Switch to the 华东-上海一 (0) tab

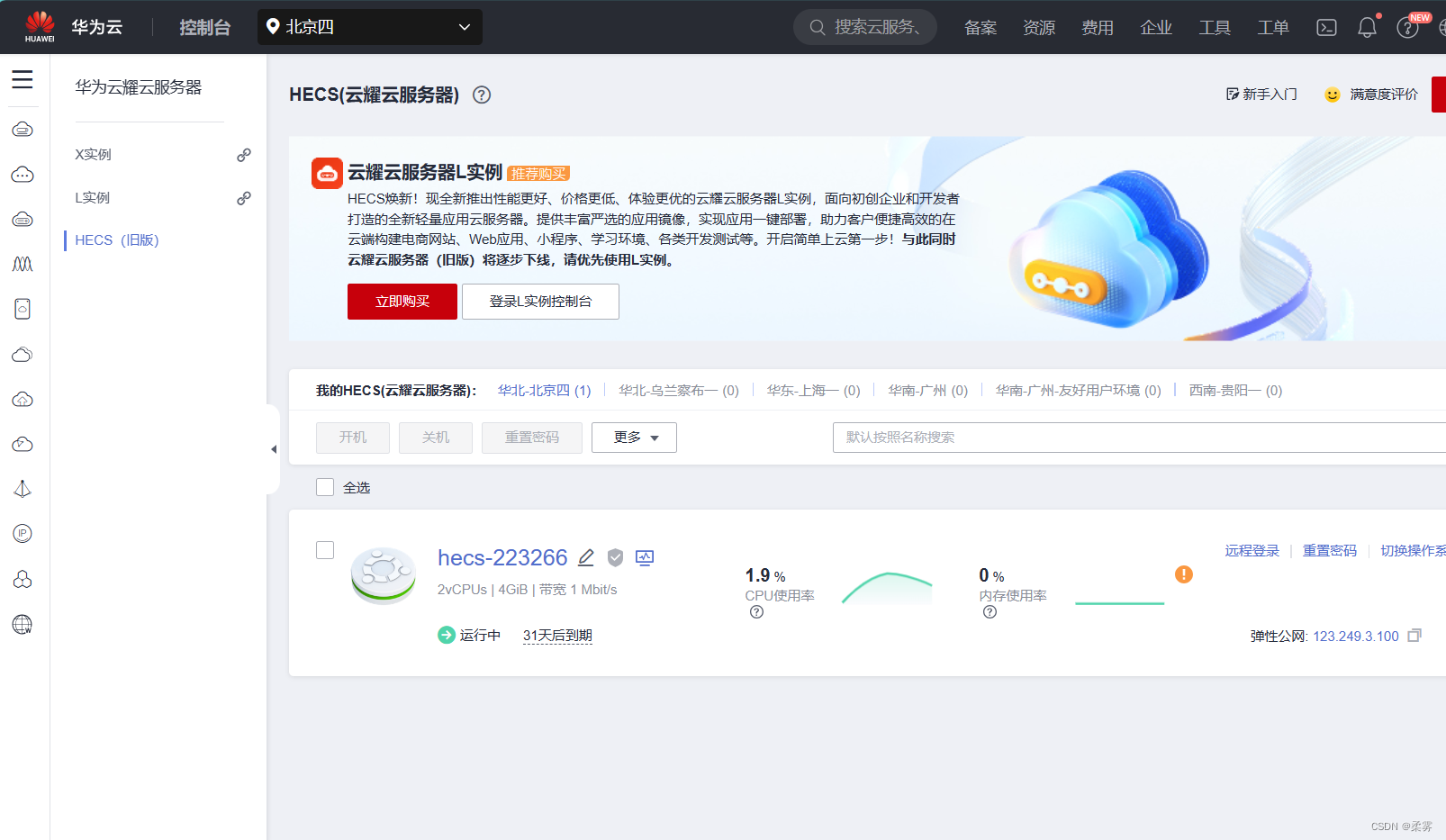[814, 391]
